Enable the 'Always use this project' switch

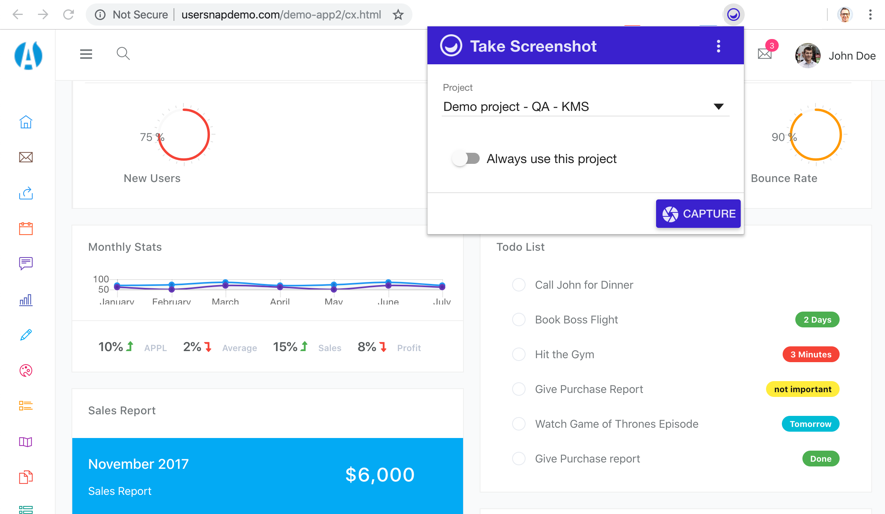click(465, 159)
